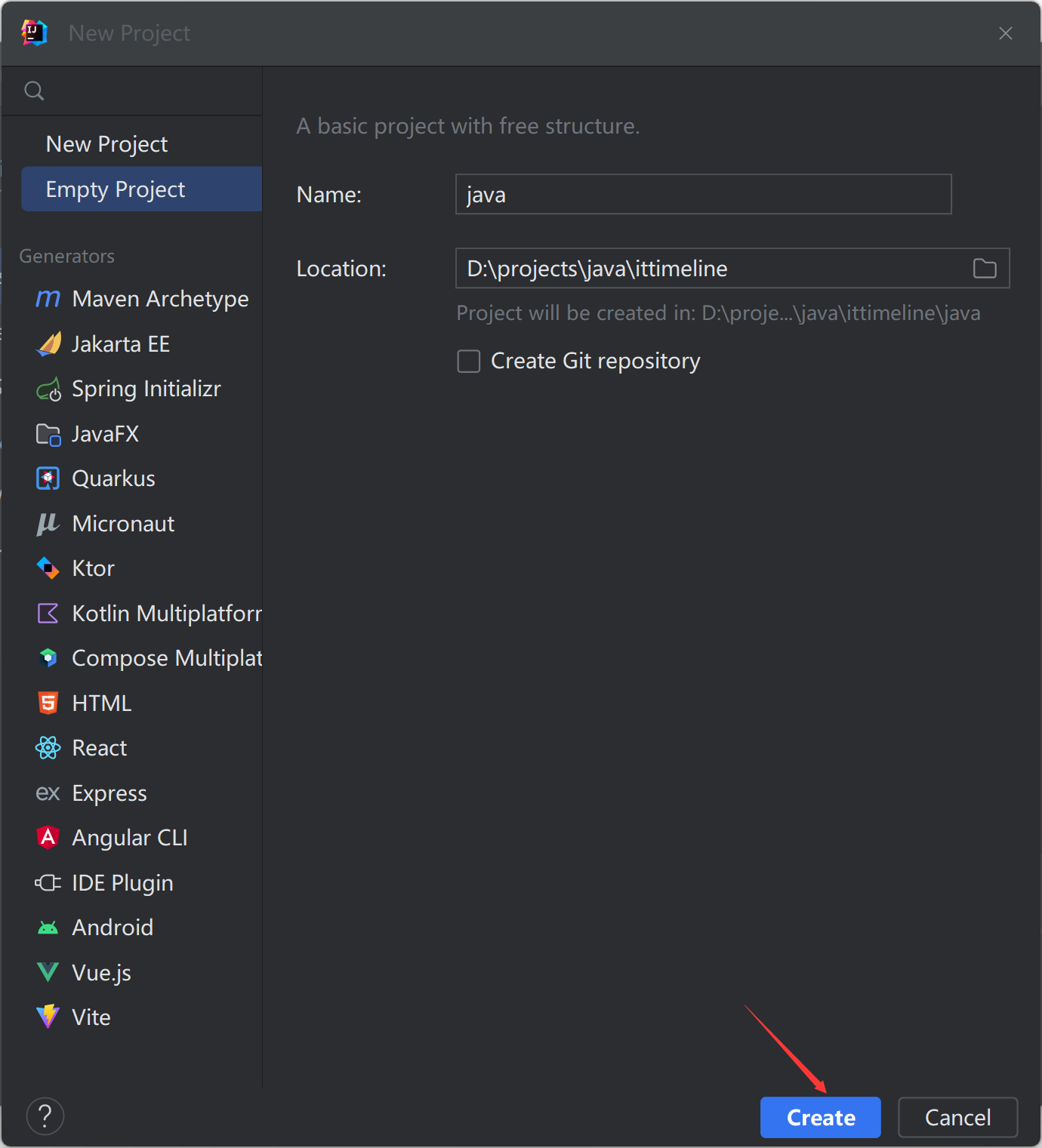Click the Create button

point(821,1117)
